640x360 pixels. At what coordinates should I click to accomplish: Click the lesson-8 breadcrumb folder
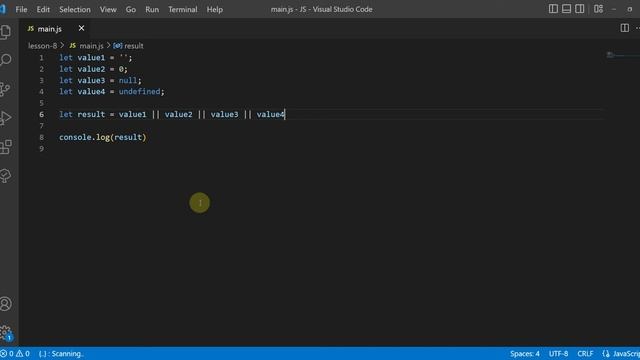[42, 46]
